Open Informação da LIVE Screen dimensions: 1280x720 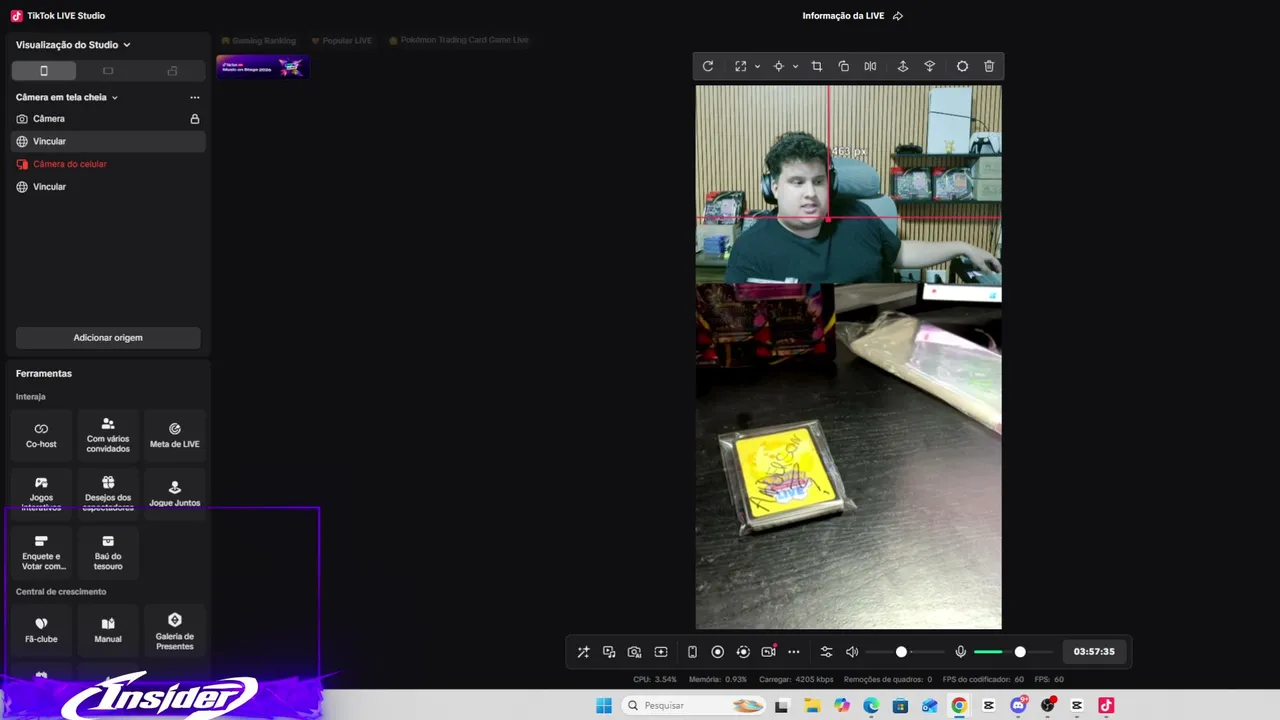click(x=844, y=16)
